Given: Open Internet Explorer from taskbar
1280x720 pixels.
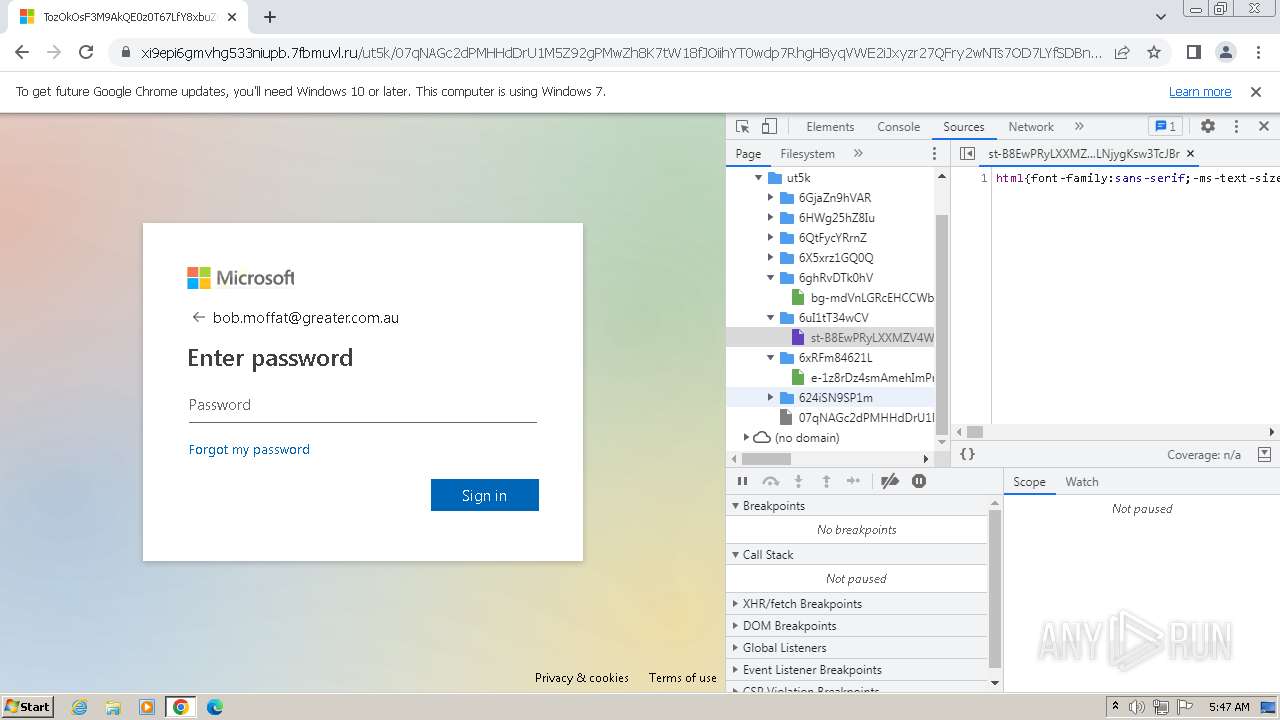Looking at the screenshot, I should coord(79,707).
